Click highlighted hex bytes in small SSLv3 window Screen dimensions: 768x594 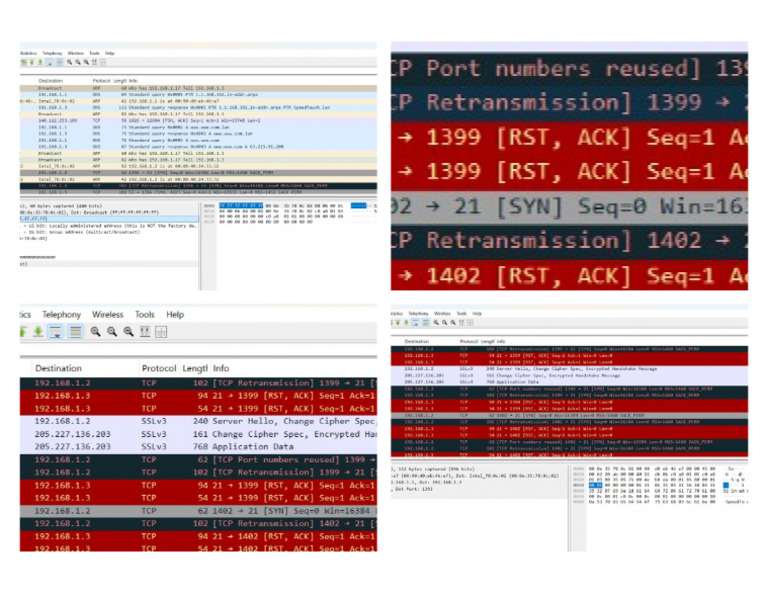[x=596, y=485]
